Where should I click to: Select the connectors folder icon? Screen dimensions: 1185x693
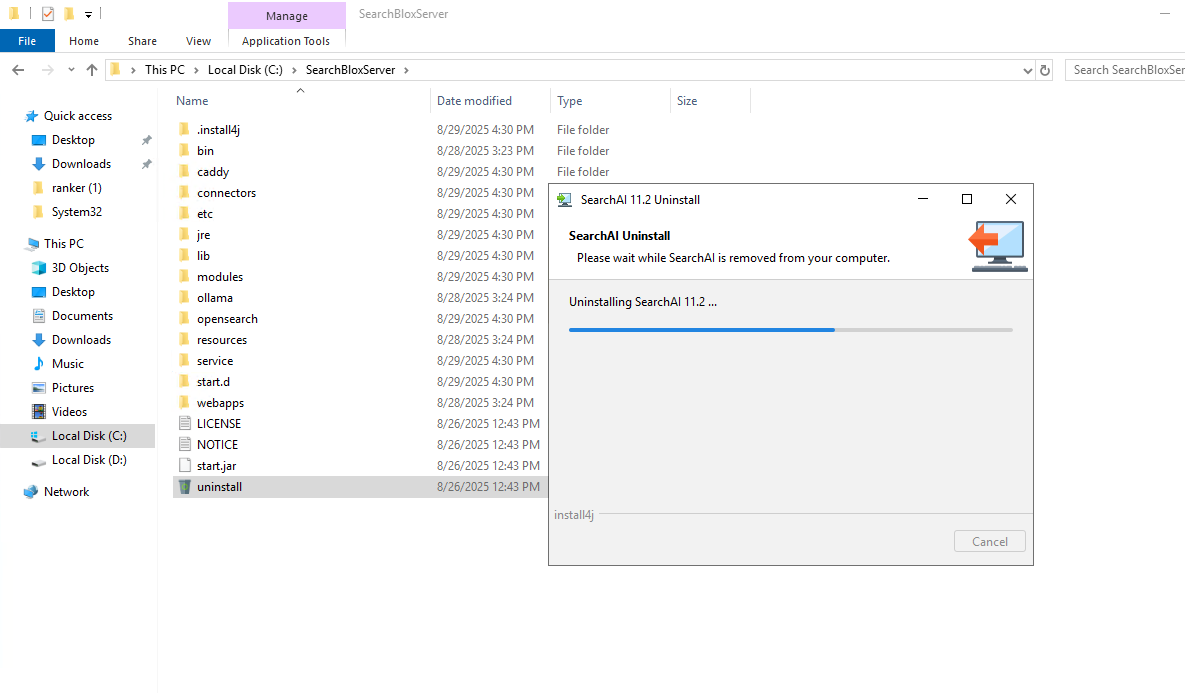click(x=184, y=193)
